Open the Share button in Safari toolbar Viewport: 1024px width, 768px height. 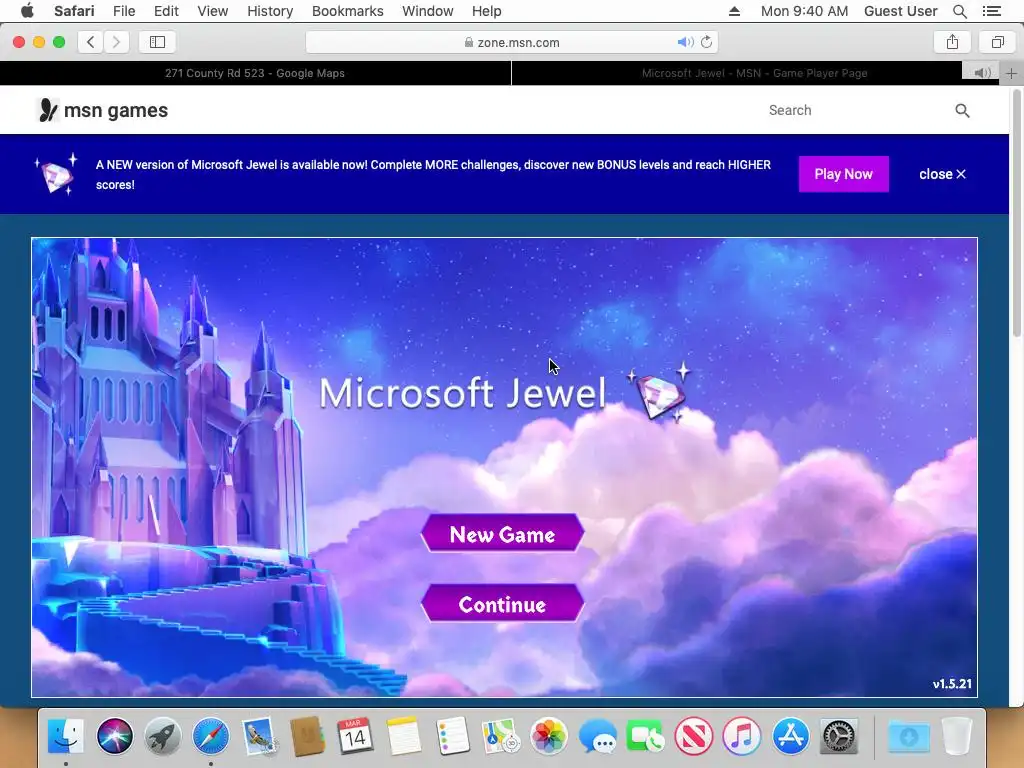point(952,42)
